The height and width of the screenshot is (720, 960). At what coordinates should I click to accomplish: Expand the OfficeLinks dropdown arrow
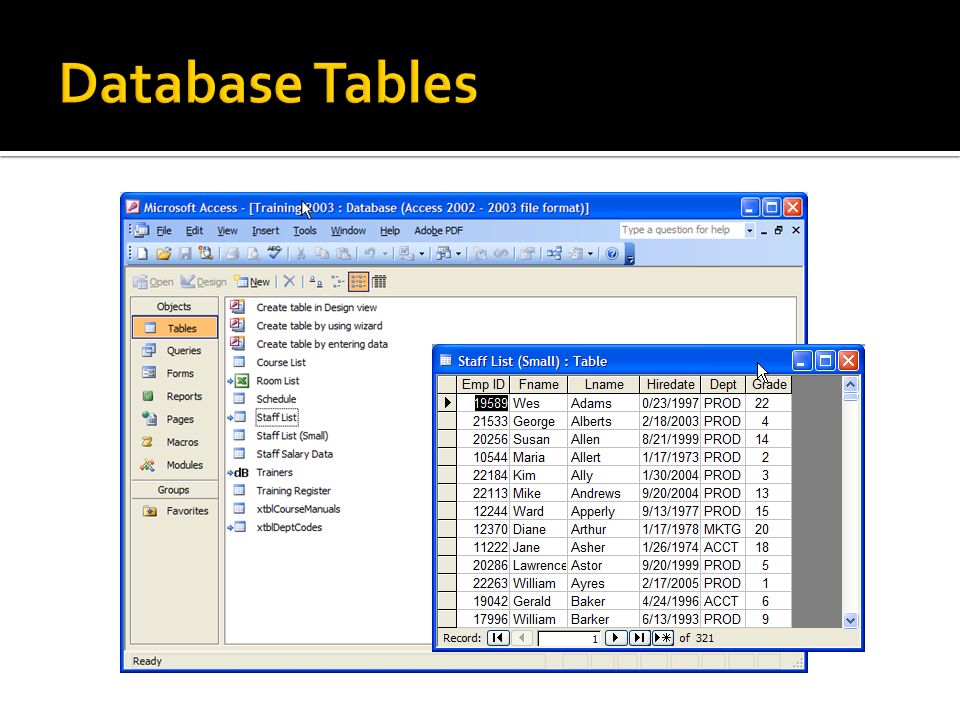click(x=421, y=253)
